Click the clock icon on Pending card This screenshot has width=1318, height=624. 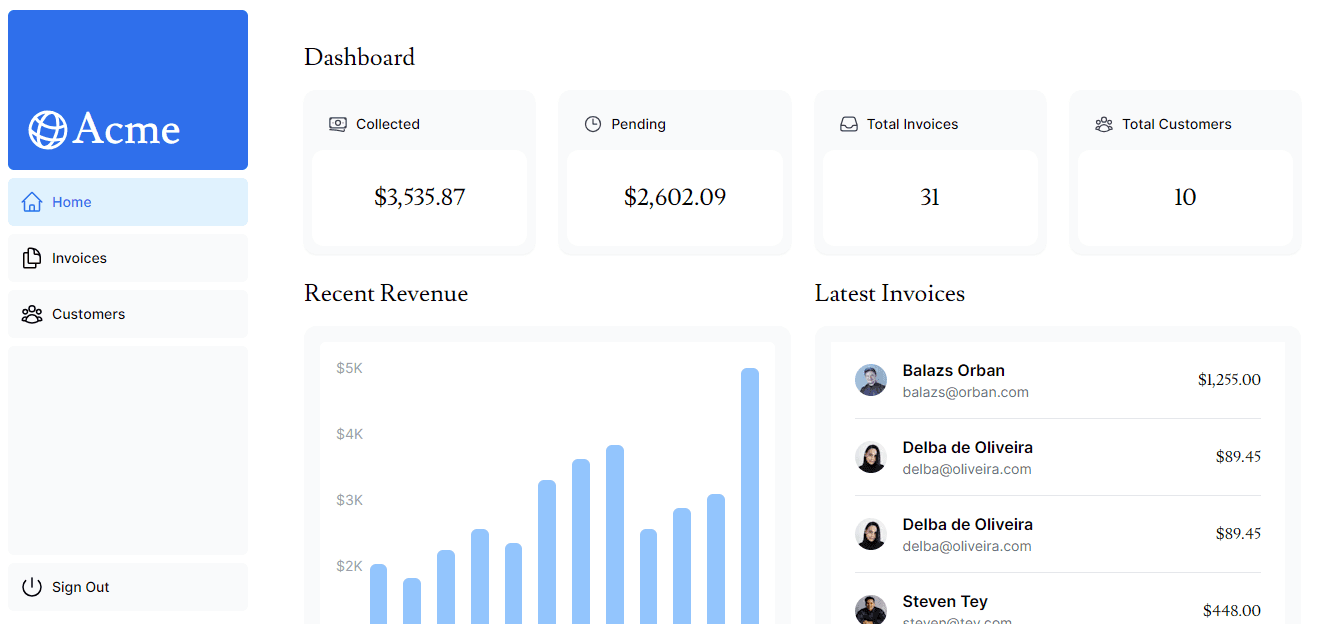pyautogui.click(x=593, y=124)
